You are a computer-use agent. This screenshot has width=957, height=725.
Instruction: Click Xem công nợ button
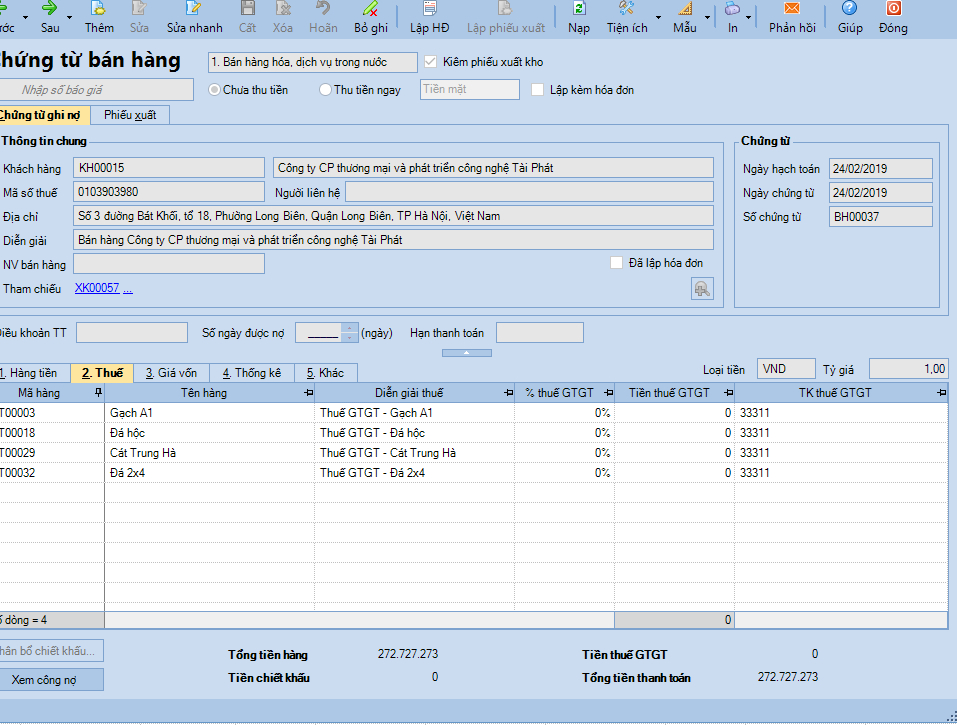[50, 679]
